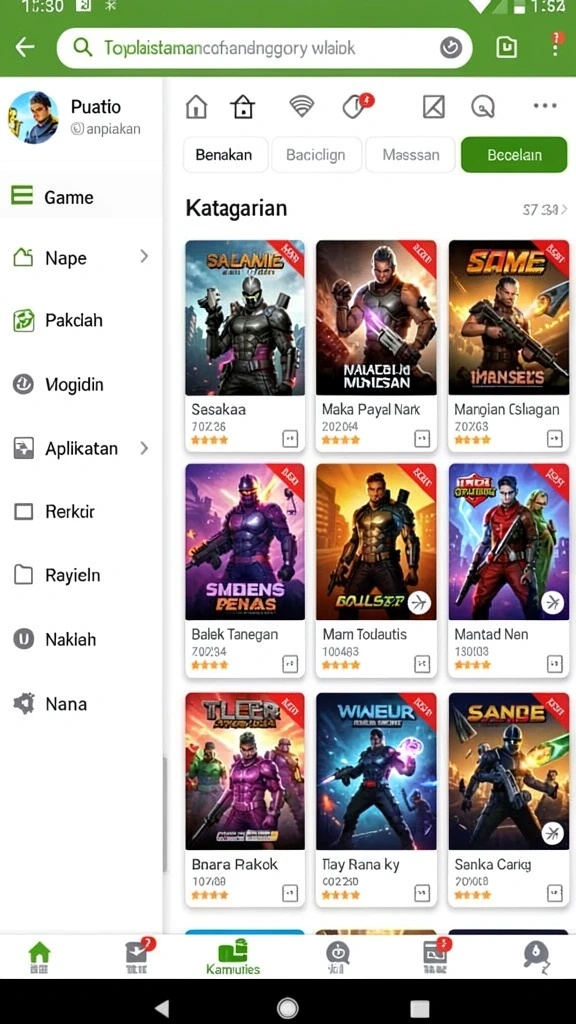
Task: Open the Katagarian see-all chevron
Action: pyautogui.click(x=564, y=210)
